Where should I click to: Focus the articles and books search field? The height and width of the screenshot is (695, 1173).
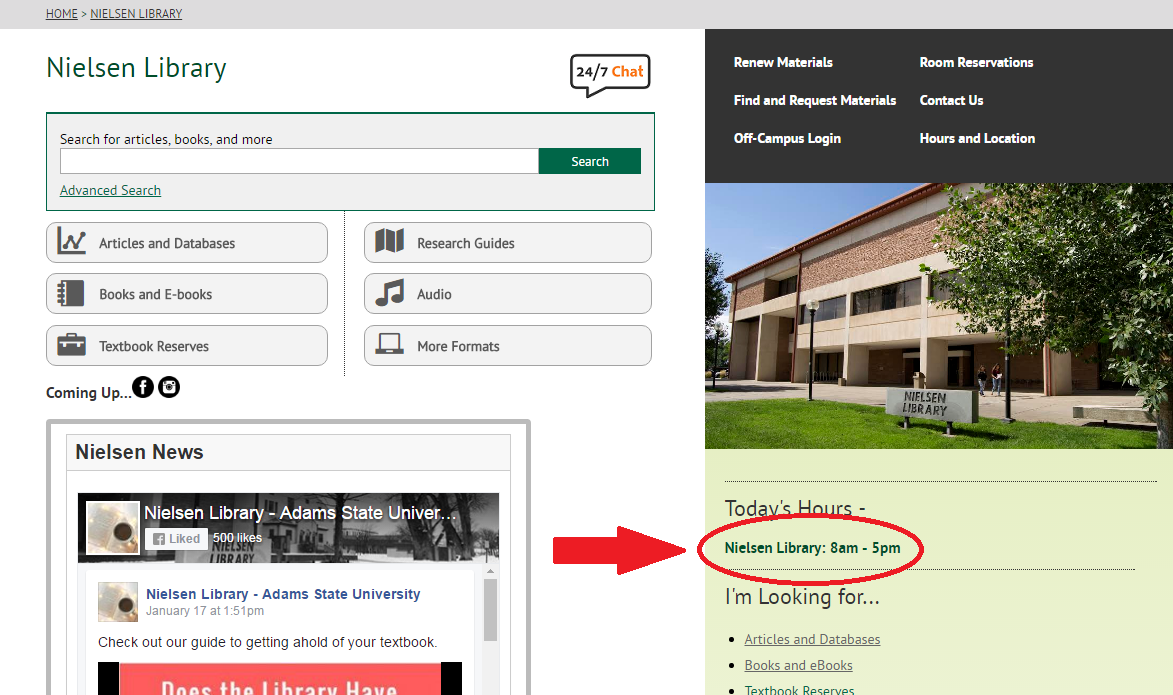click(x=299, y=161)
